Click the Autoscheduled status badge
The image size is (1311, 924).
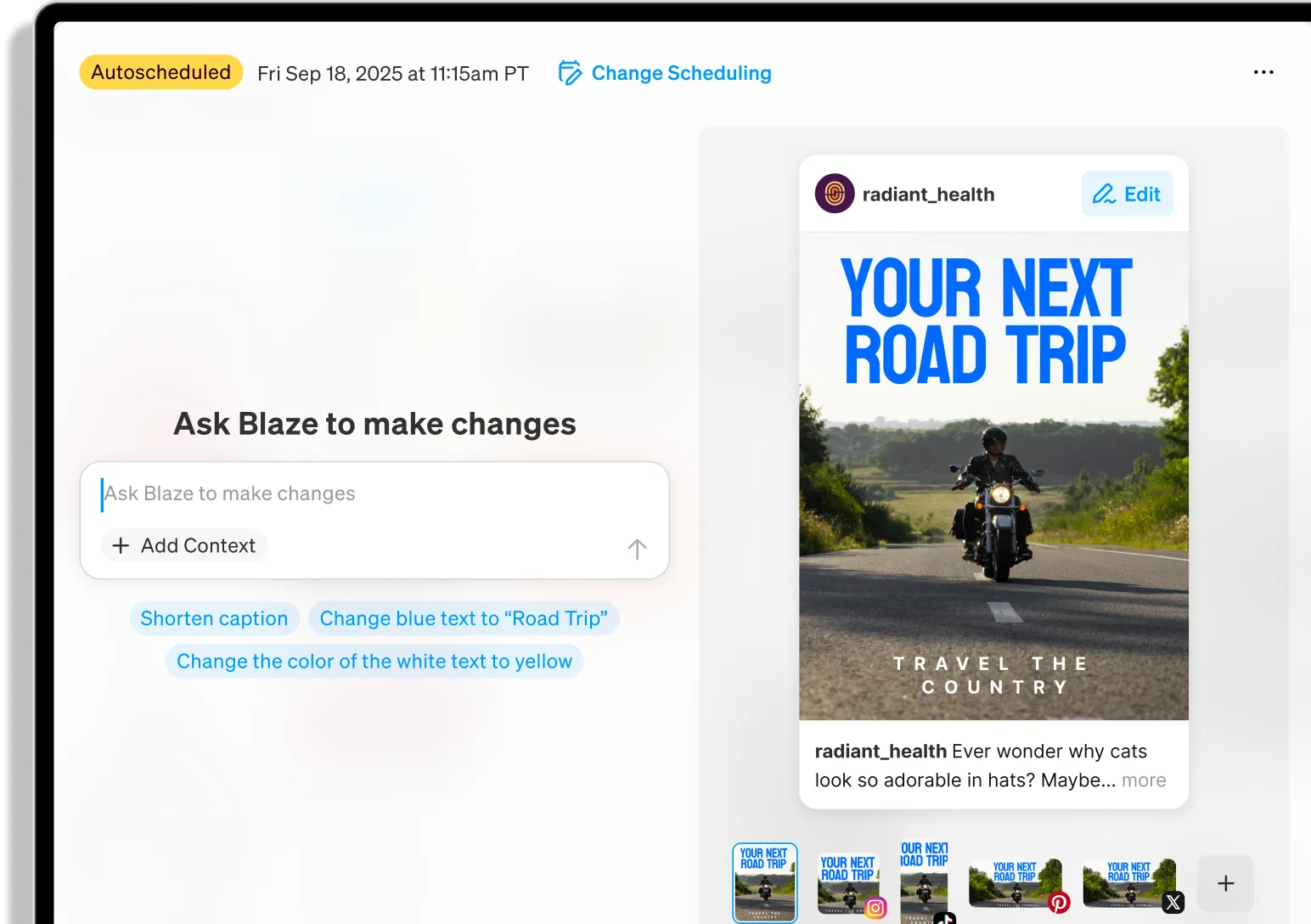pyautogui.click(x=160, y=72)
